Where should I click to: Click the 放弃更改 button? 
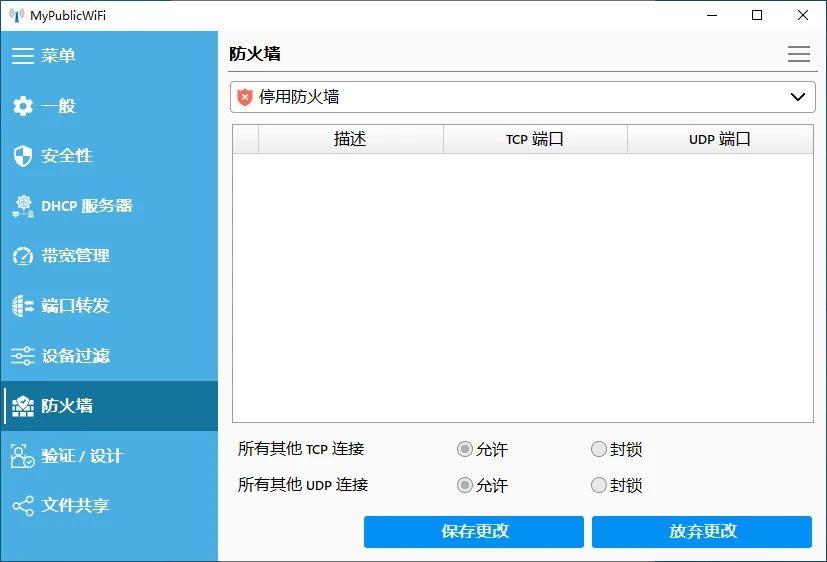click(701, 532)
